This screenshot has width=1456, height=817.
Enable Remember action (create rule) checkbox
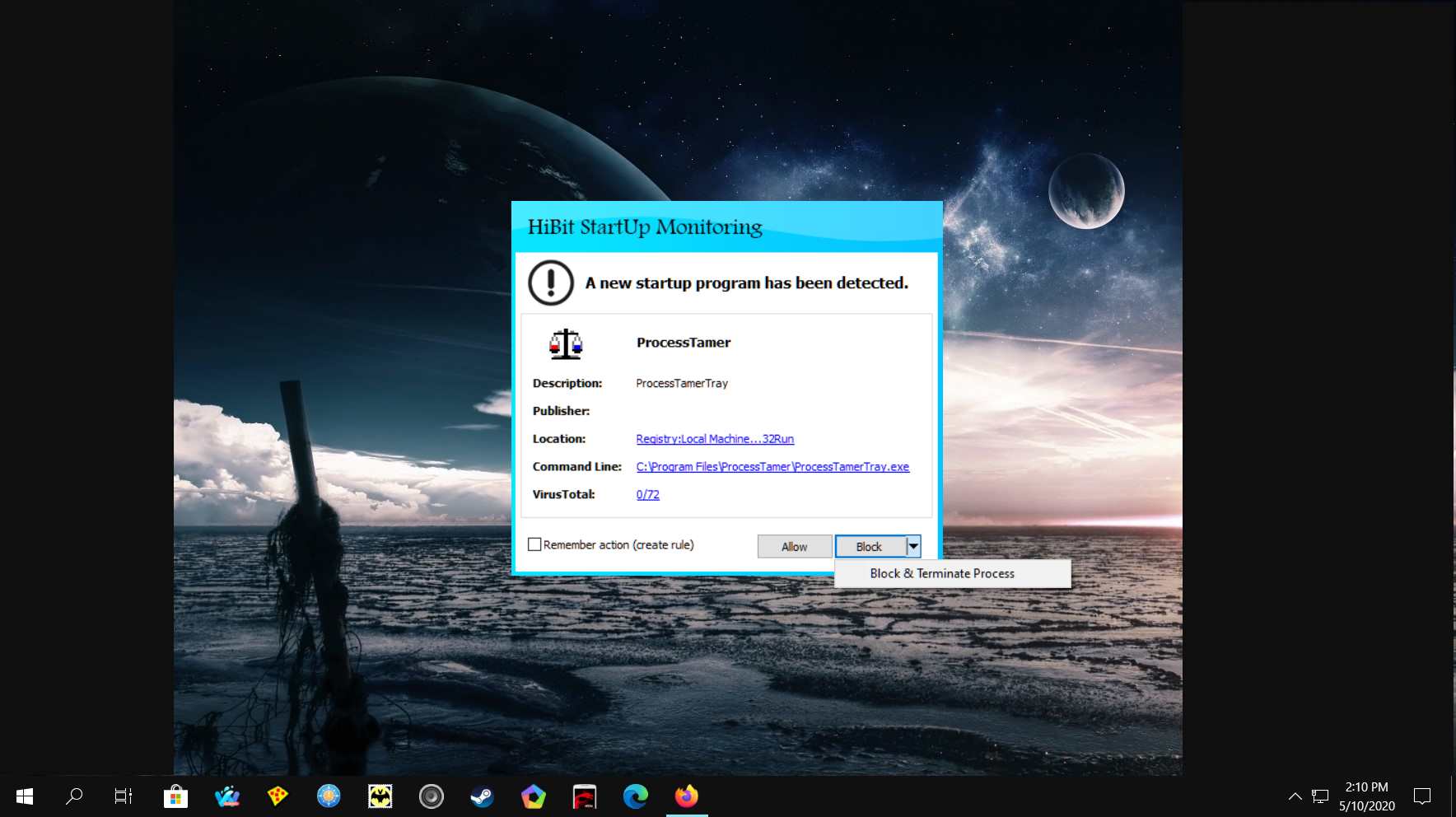coord(534,544)
